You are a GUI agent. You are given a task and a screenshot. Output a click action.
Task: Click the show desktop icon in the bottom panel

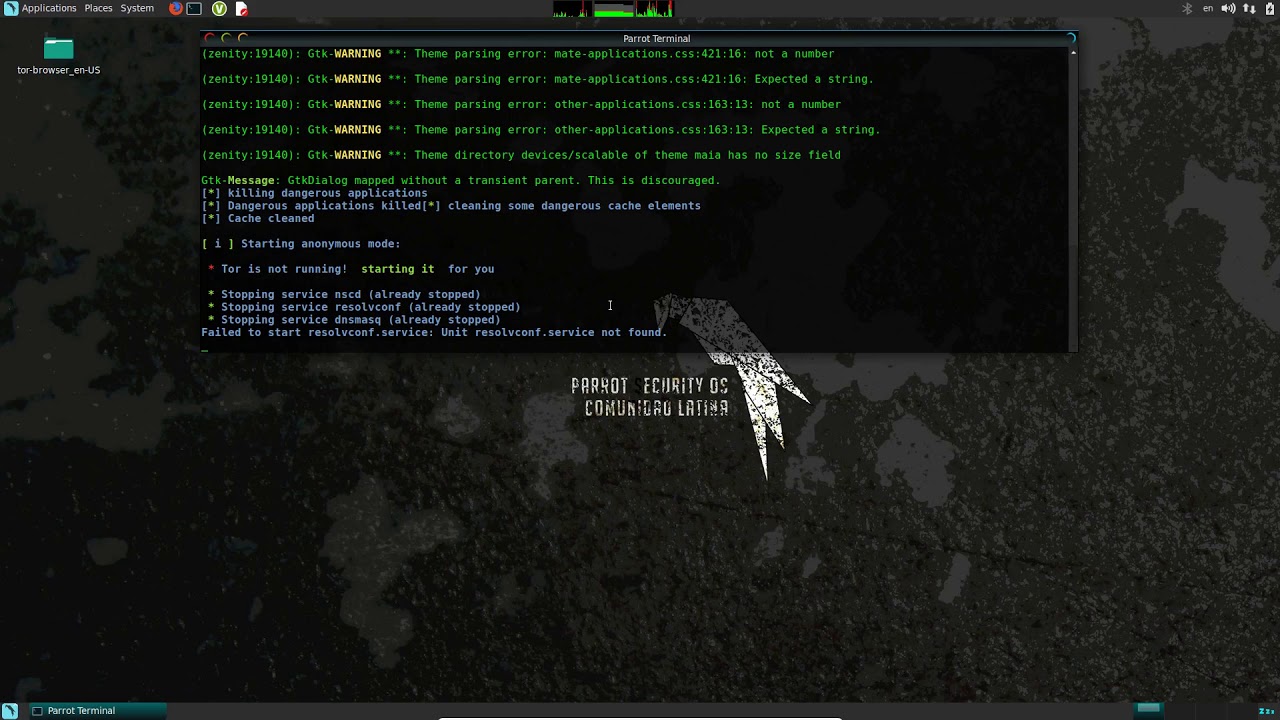(10, 710)
